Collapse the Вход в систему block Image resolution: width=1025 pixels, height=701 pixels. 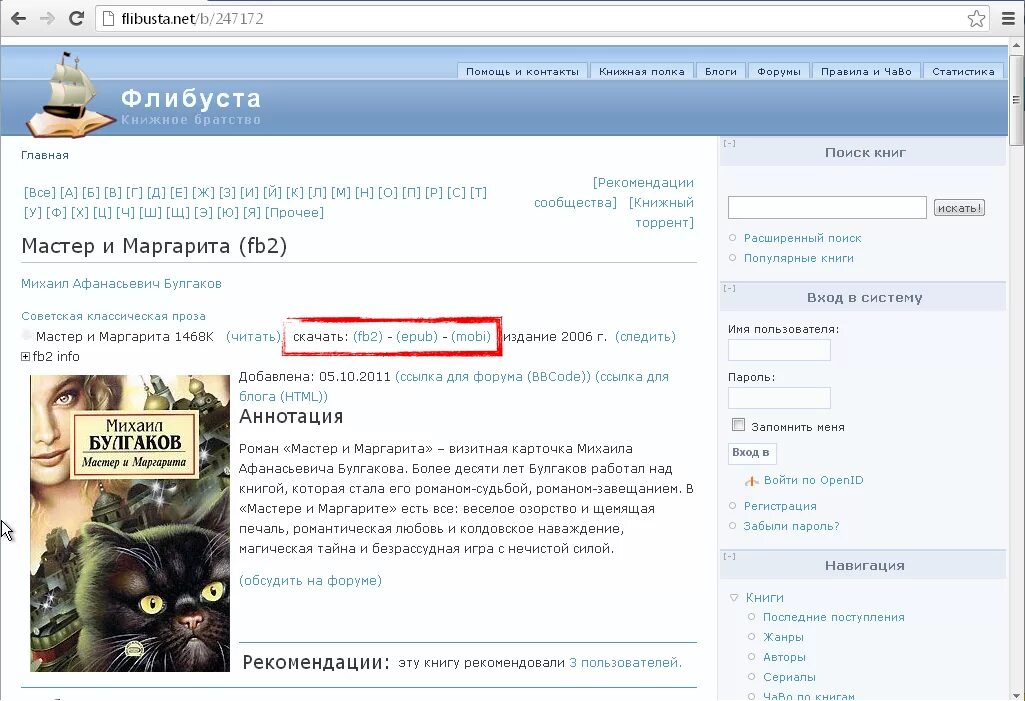tap(730, 288)
